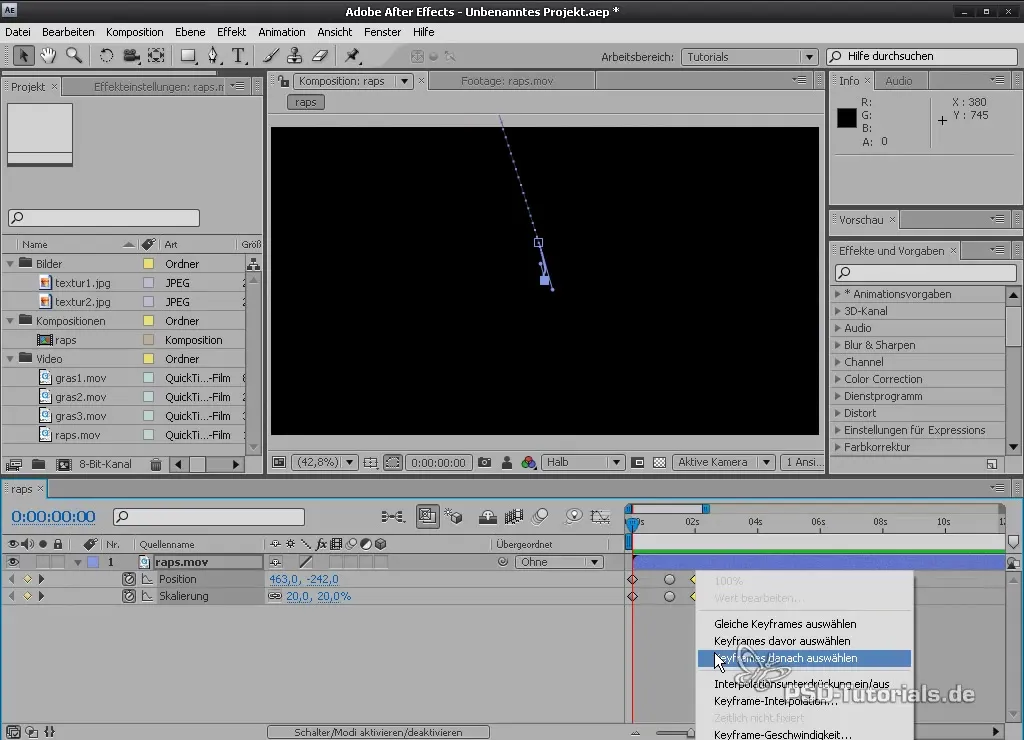Click the parent pick whip for raps.mov

503,562
